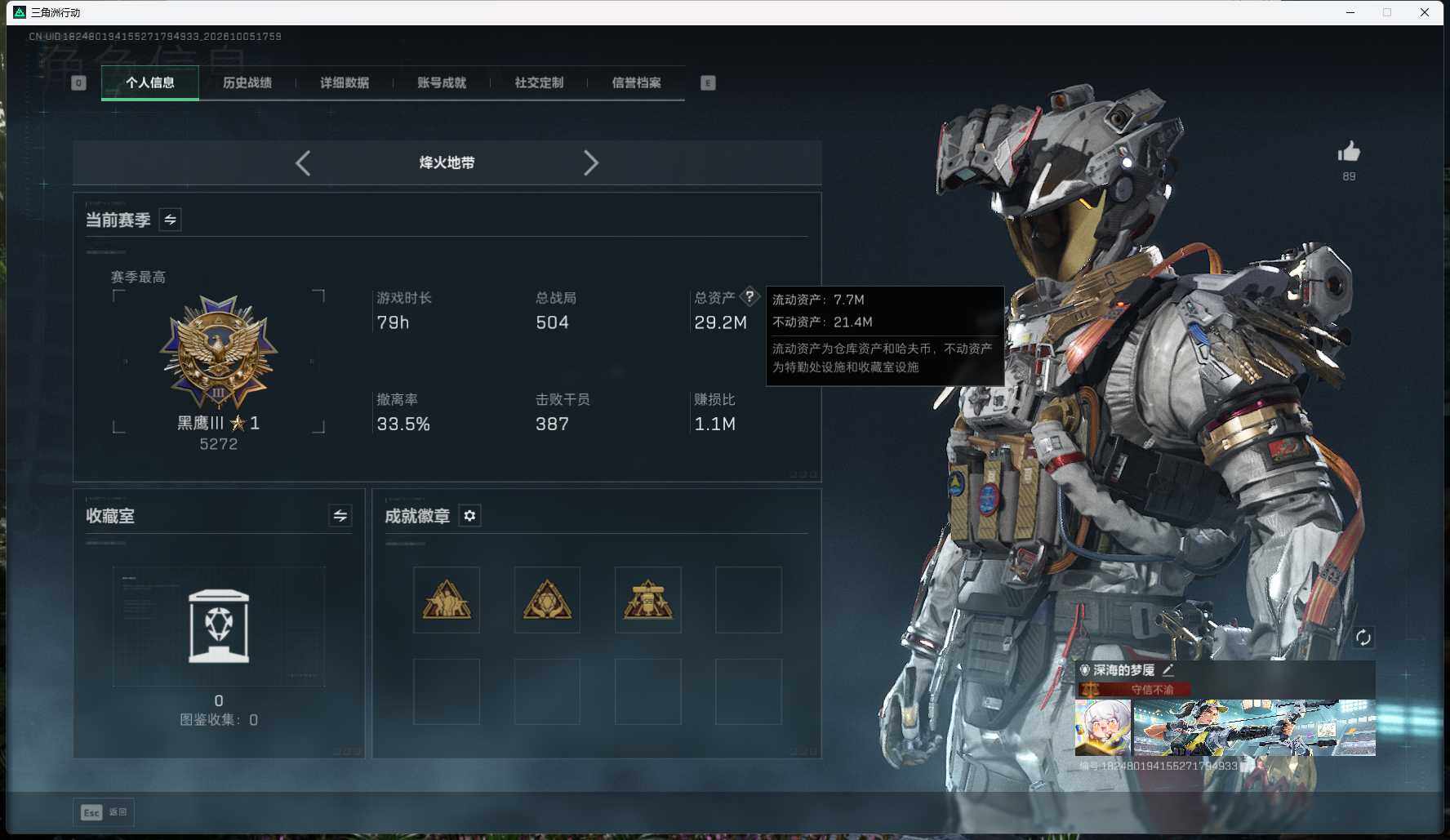This screenshot has height=840, width=1450.
Task: Click the 三角洲行动 app icon in title bar
Action: 20,12
